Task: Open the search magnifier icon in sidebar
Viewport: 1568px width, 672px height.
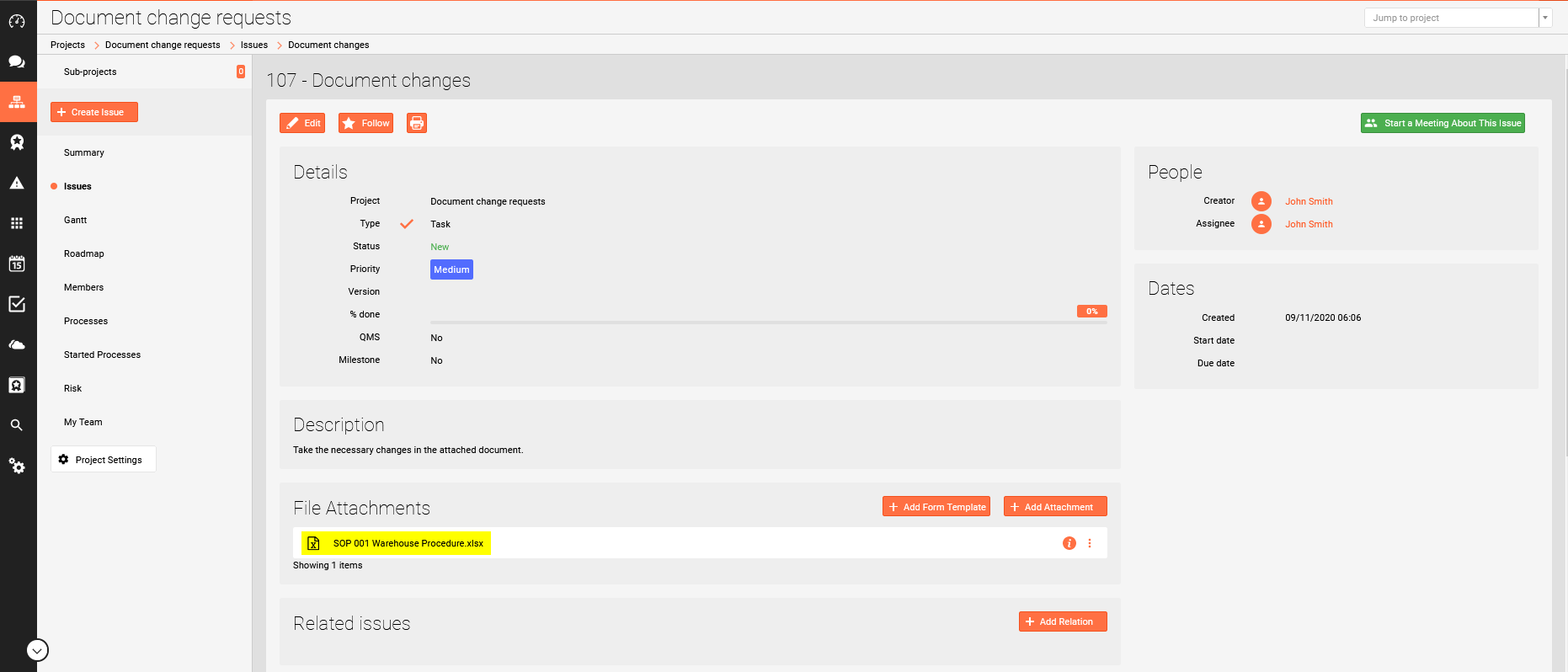Action: click(17, 425)
